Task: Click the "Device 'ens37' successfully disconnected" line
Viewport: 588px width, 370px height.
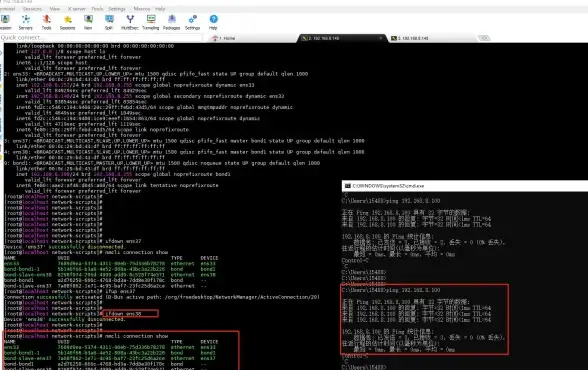Action: click(x=64, y=247)
